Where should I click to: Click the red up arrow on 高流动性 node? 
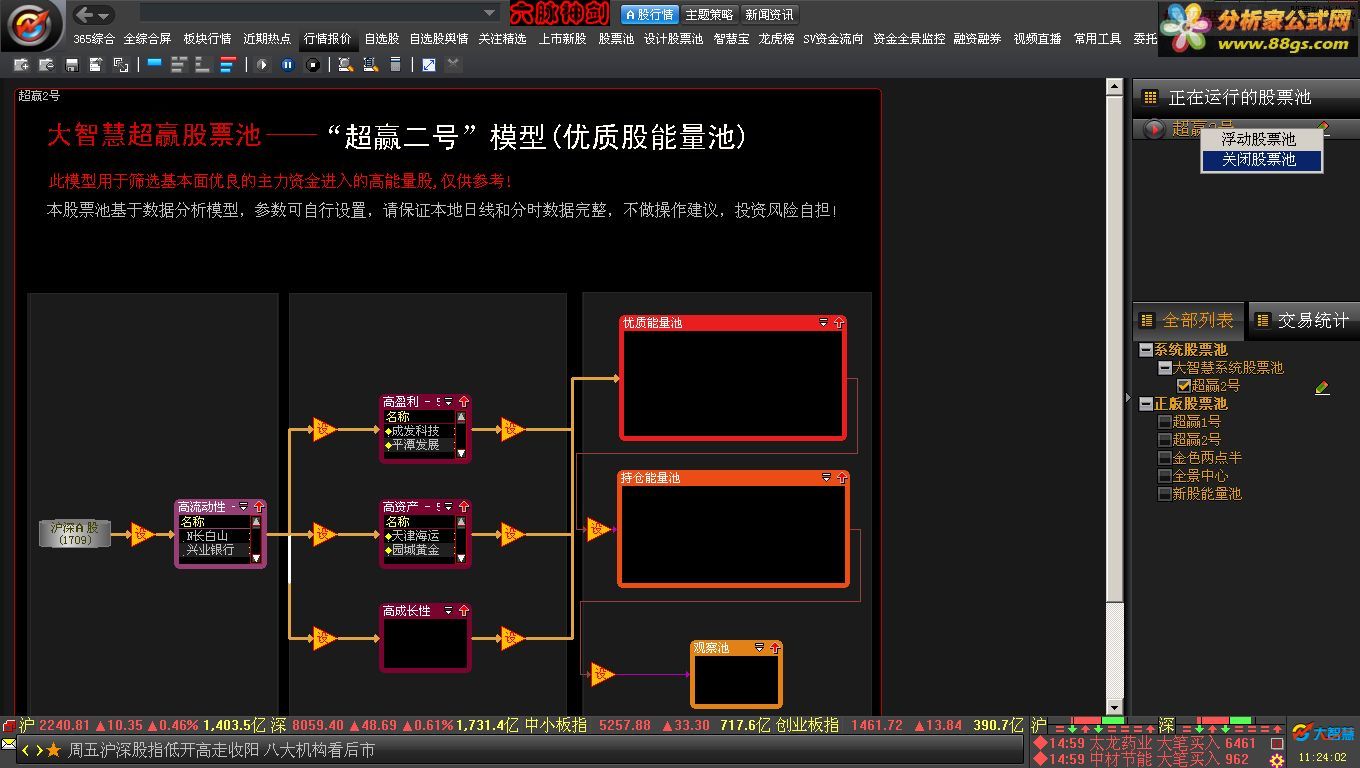point(258,507)
